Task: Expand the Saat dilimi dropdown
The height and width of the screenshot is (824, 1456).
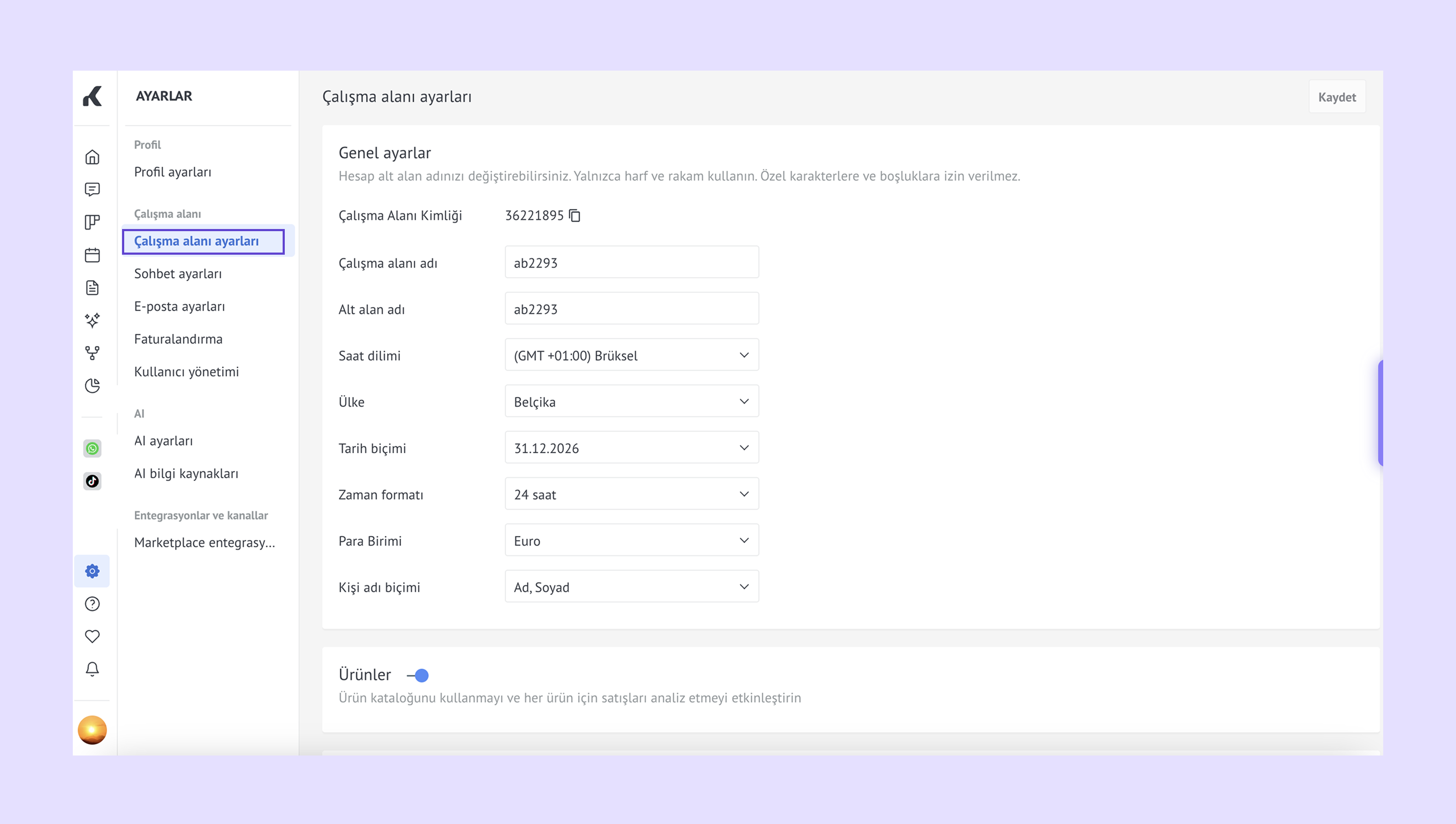Action: point(631,355)
